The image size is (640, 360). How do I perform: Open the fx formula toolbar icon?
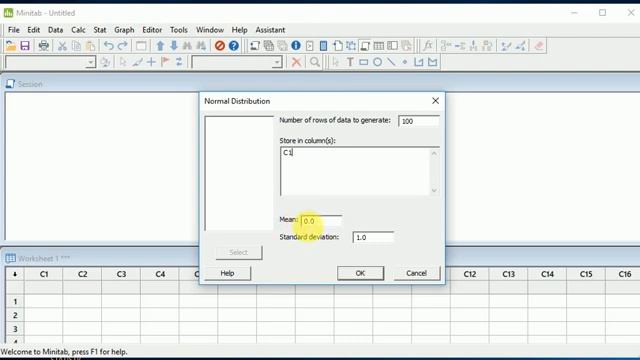(x=427, y=46)
